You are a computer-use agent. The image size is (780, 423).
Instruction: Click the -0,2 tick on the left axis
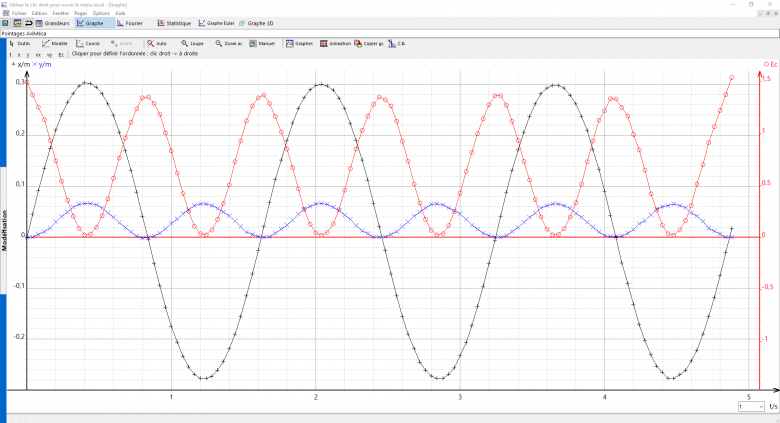(x=19, y=337)
